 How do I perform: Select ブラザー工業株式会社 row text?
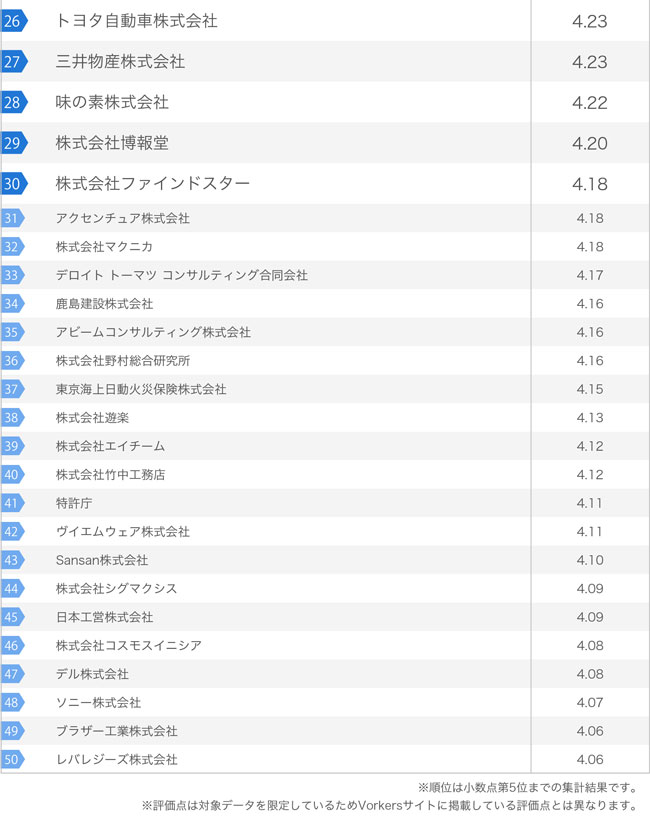click(x=116, y=731)
